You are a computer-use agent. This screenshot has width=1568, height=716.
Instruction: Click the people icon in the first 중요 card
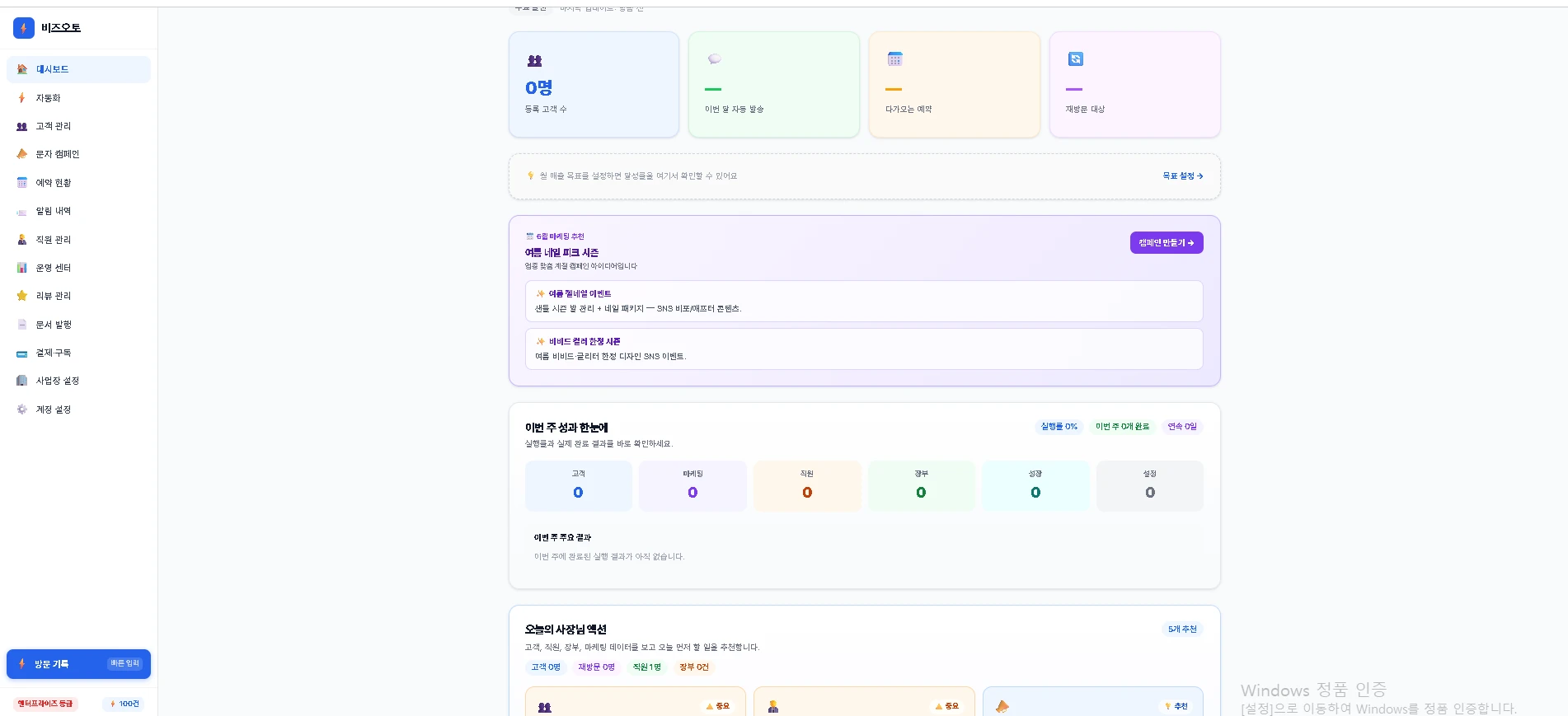544,707
